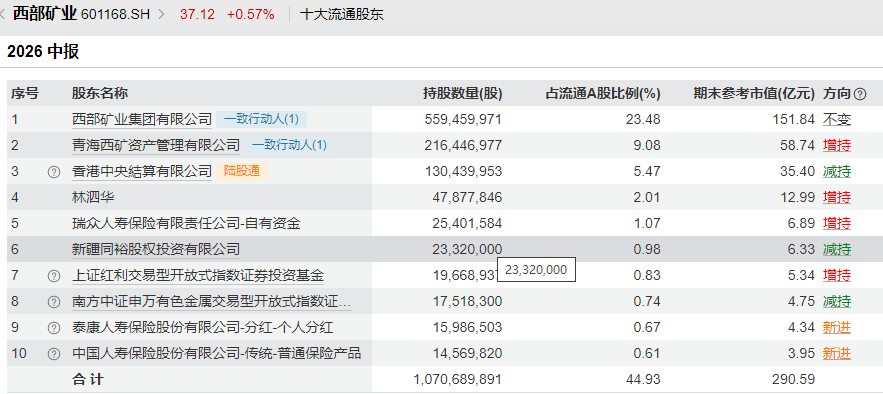Click 不变 direction for 西部矿业集团

click(836, 119)
